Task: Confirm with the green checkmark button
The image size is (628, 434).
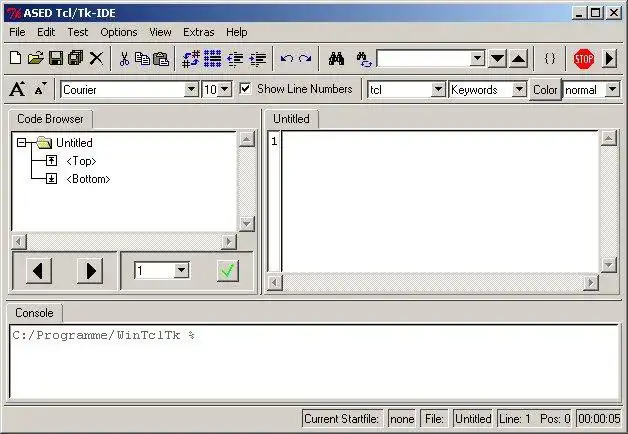Action: point(227,271)
